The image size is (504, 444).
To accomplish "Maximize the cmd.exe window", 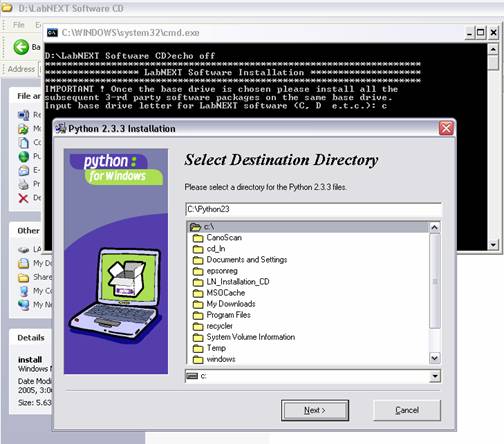I will pyautogui.click(x=481, y=33).
